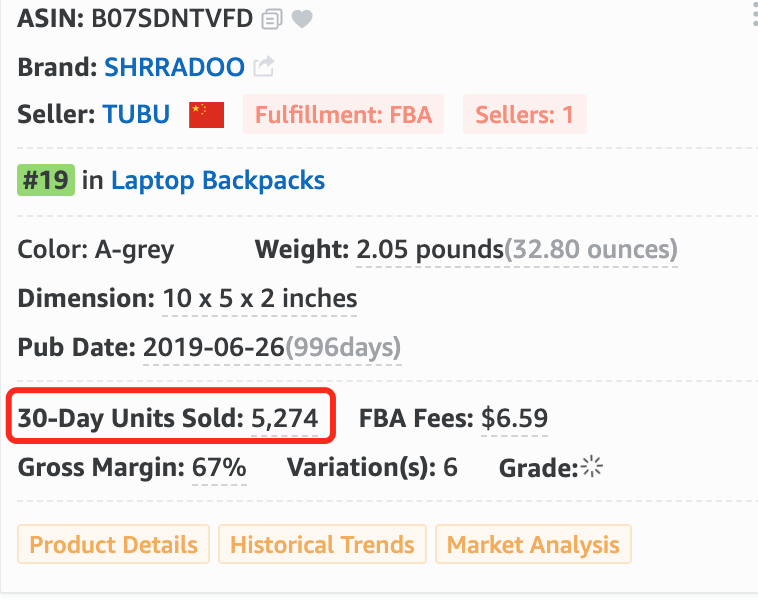
Task: Click the Pub Date 2019-06-26 value
Action: pyautogui.click(x=213, y=347)
